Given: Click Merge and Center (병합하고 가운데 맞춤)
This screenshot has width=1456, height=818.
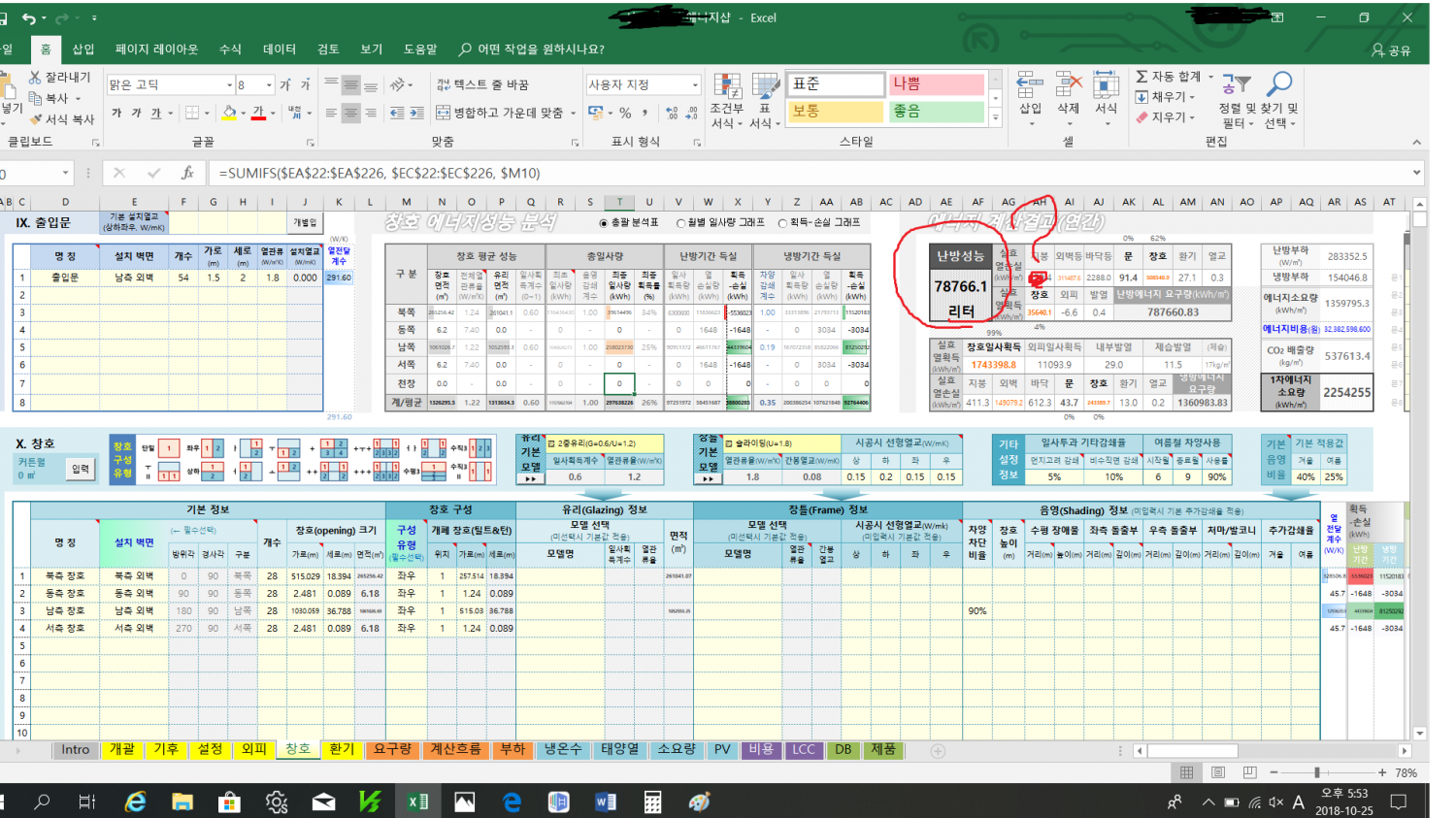Looking at the screenshot, I should coord(505,113).
